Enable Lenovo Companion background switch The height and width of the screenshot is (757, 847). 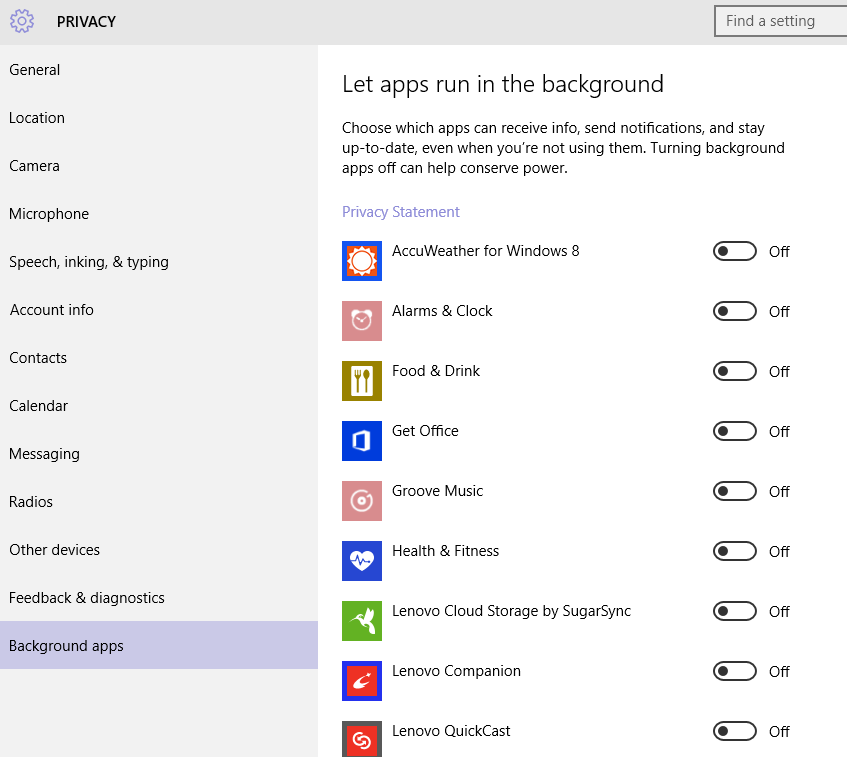pos(735,671)
